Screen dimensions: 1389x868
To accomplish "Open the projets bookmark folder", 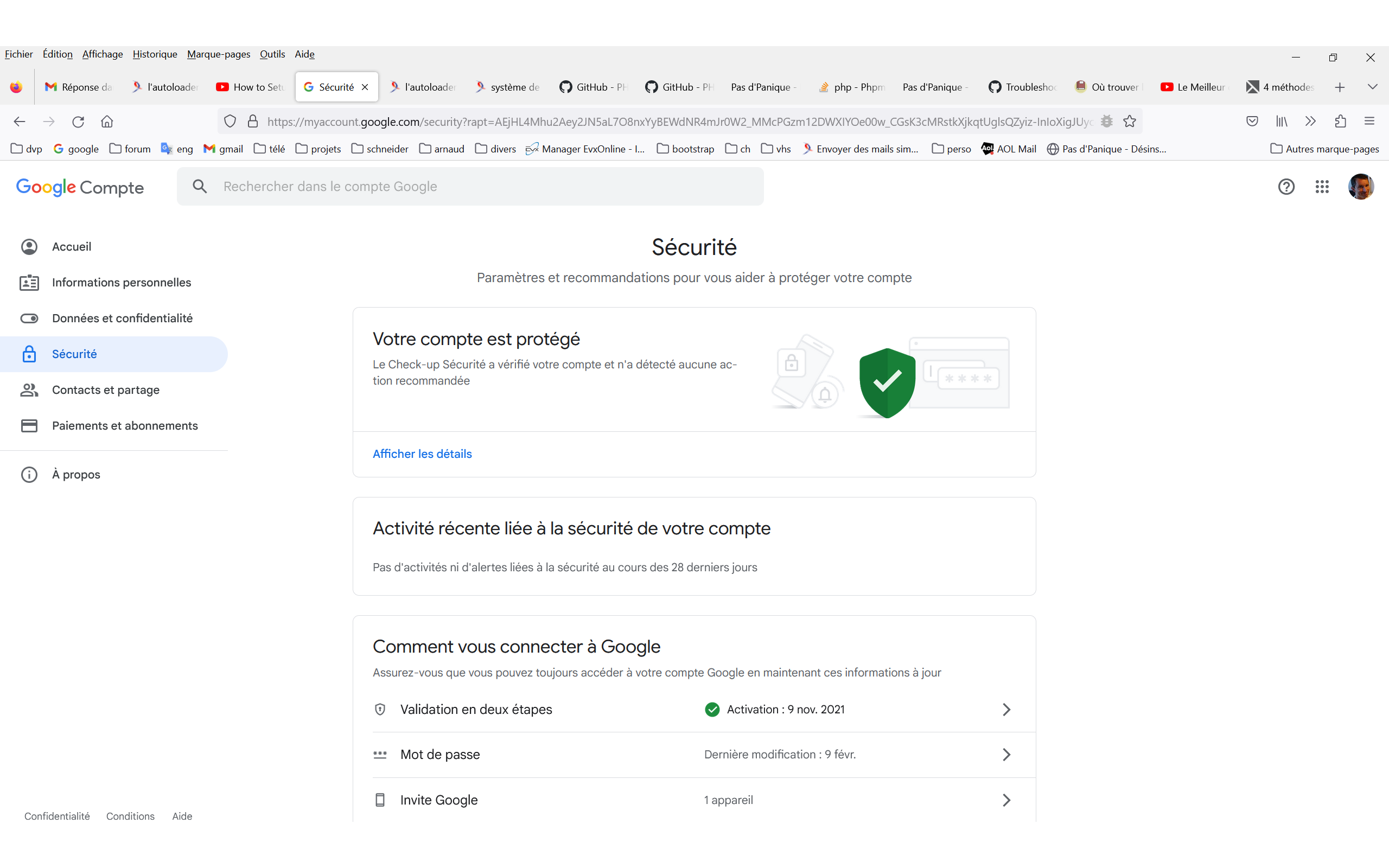I will pos(318,149).
